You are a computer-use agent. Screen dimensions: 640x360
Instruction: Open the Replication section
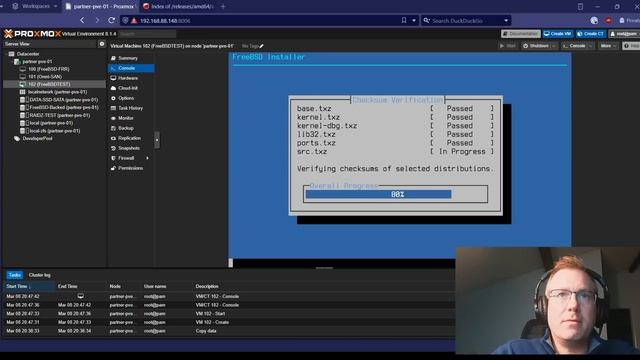tap(129, 138)
